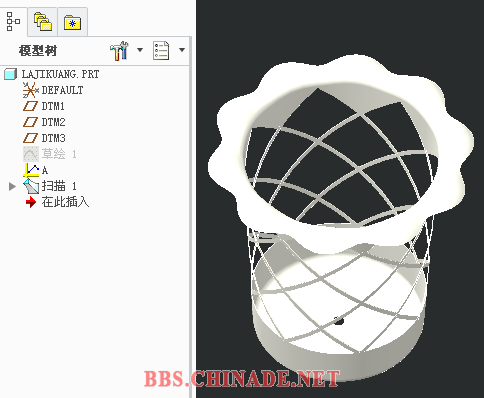Open the Favorites folder tab
The width and height of the screenshot is (484, 398).
[73, 23]
